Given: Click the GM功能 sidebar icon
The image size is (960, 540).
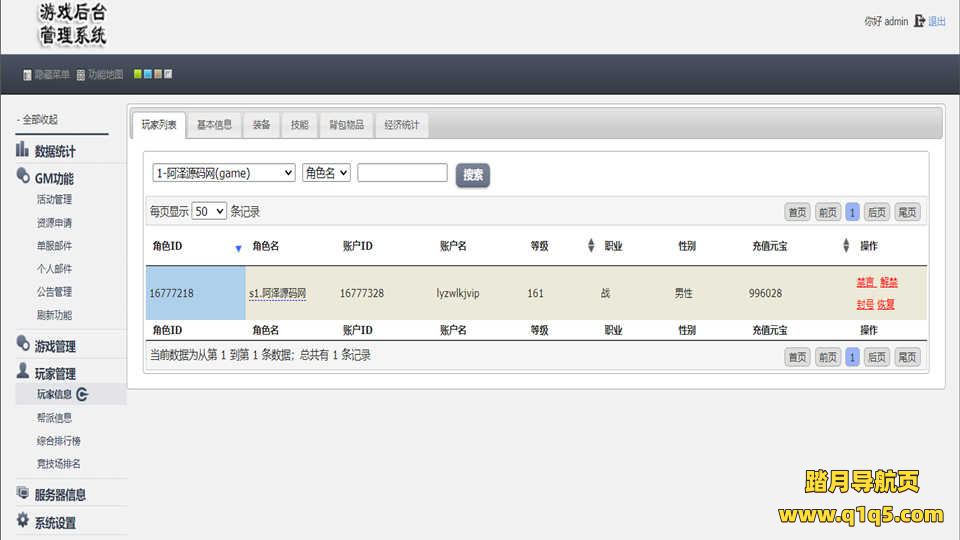Looking at the screenshot, I should click(23, 177).
